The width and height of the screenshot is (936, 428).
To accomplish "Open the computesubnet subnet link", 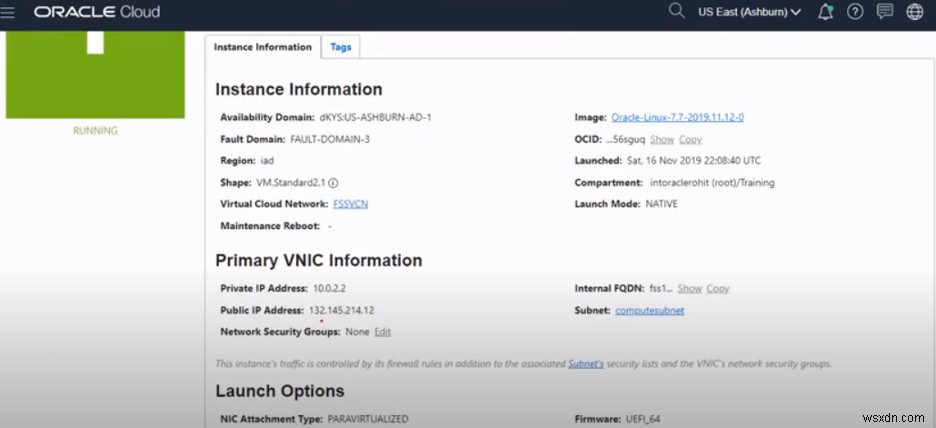I will [x=650, y=310].
